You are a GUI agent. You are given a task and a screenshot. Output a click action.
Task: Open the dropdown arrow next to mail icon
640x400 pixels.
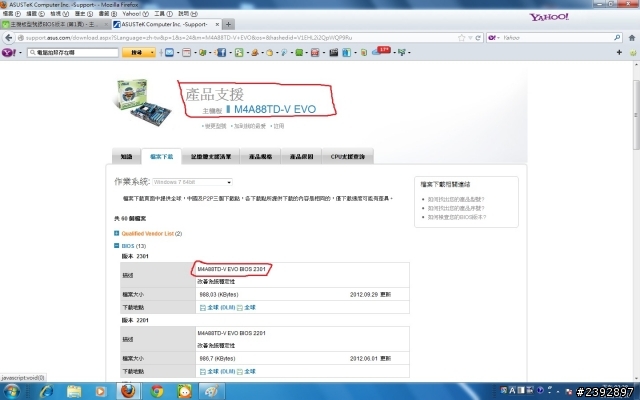pyautogui.click(x=178, y=53)
